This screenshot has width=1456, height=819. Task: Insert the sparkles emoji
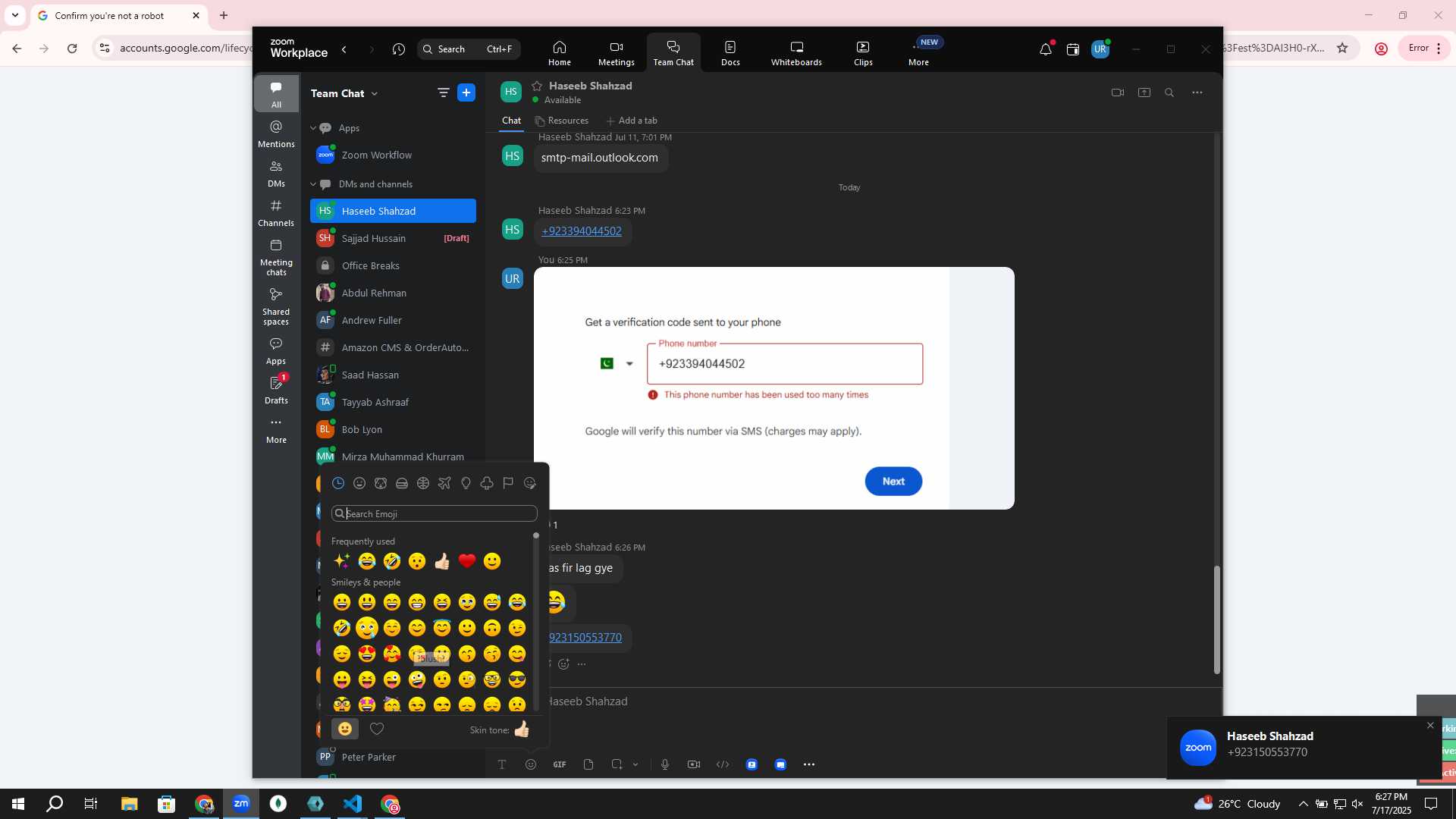342,561
